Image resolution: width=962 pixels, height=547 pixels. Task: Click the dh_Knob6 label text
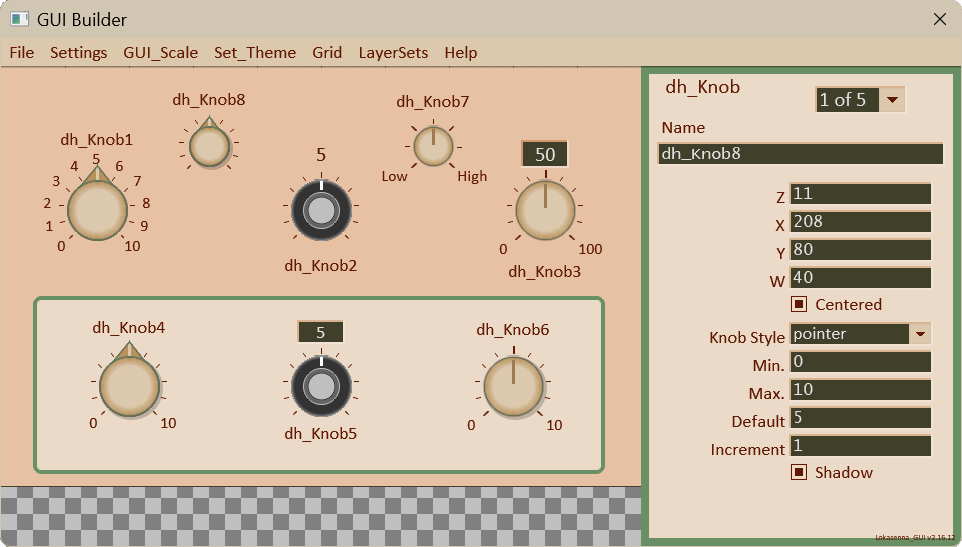tap(513, 330)
